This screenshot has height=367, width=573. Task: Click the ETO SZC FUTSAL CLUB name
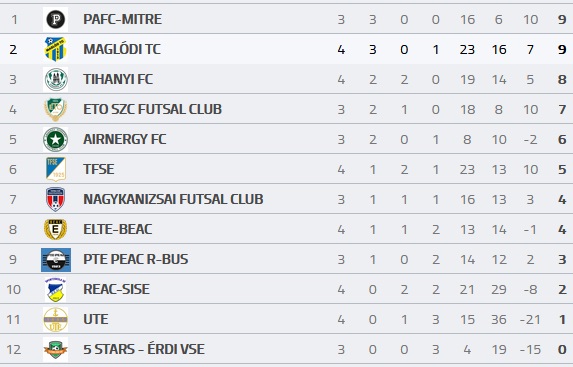(152, 109)
